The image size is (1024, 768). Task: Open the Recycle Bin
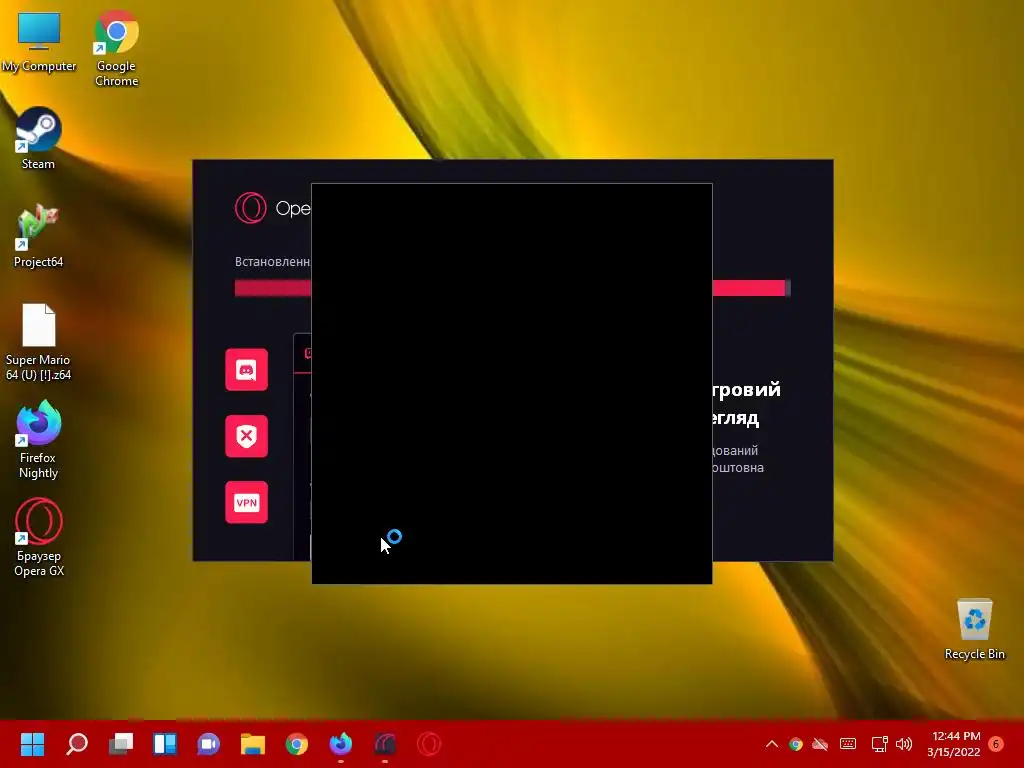pyautogui.click(x=974, y=629)
